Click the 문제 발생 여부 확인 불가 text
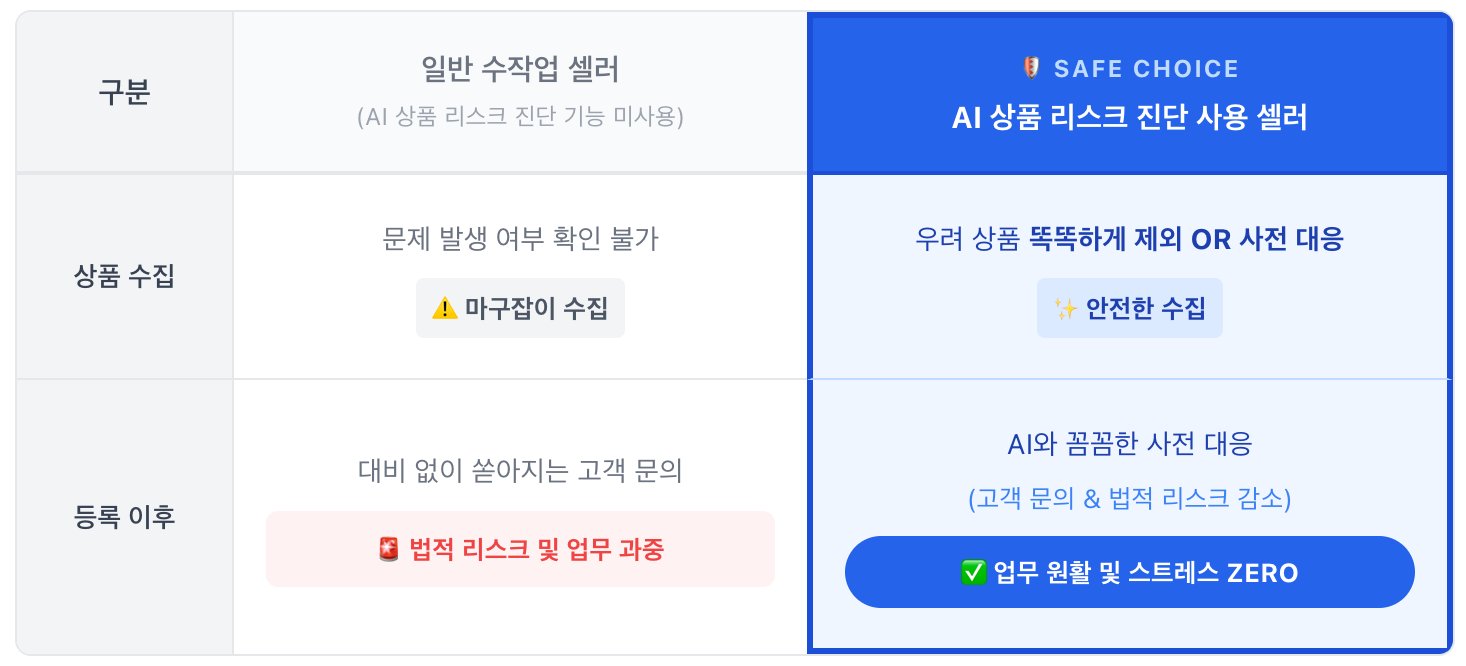Viewport: 1466px width, 666px height. pos(520,239)
